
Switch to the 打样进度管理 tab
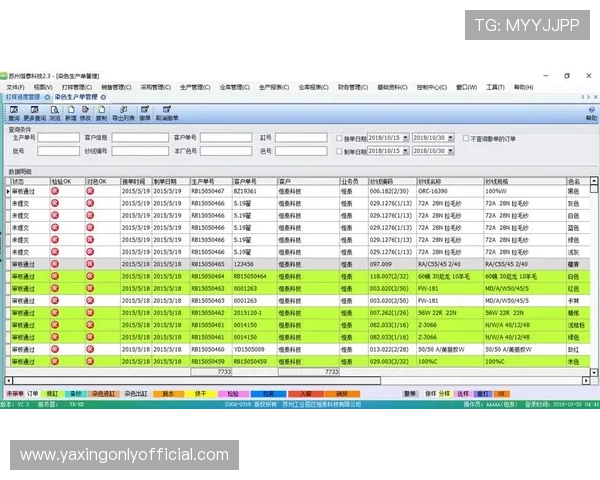[x=24, y=98]
